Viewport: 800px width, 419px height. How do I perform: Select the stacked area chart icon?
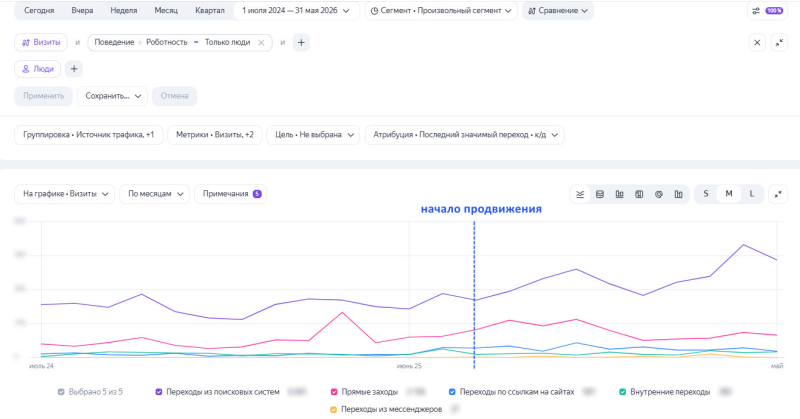coord(600,194)
